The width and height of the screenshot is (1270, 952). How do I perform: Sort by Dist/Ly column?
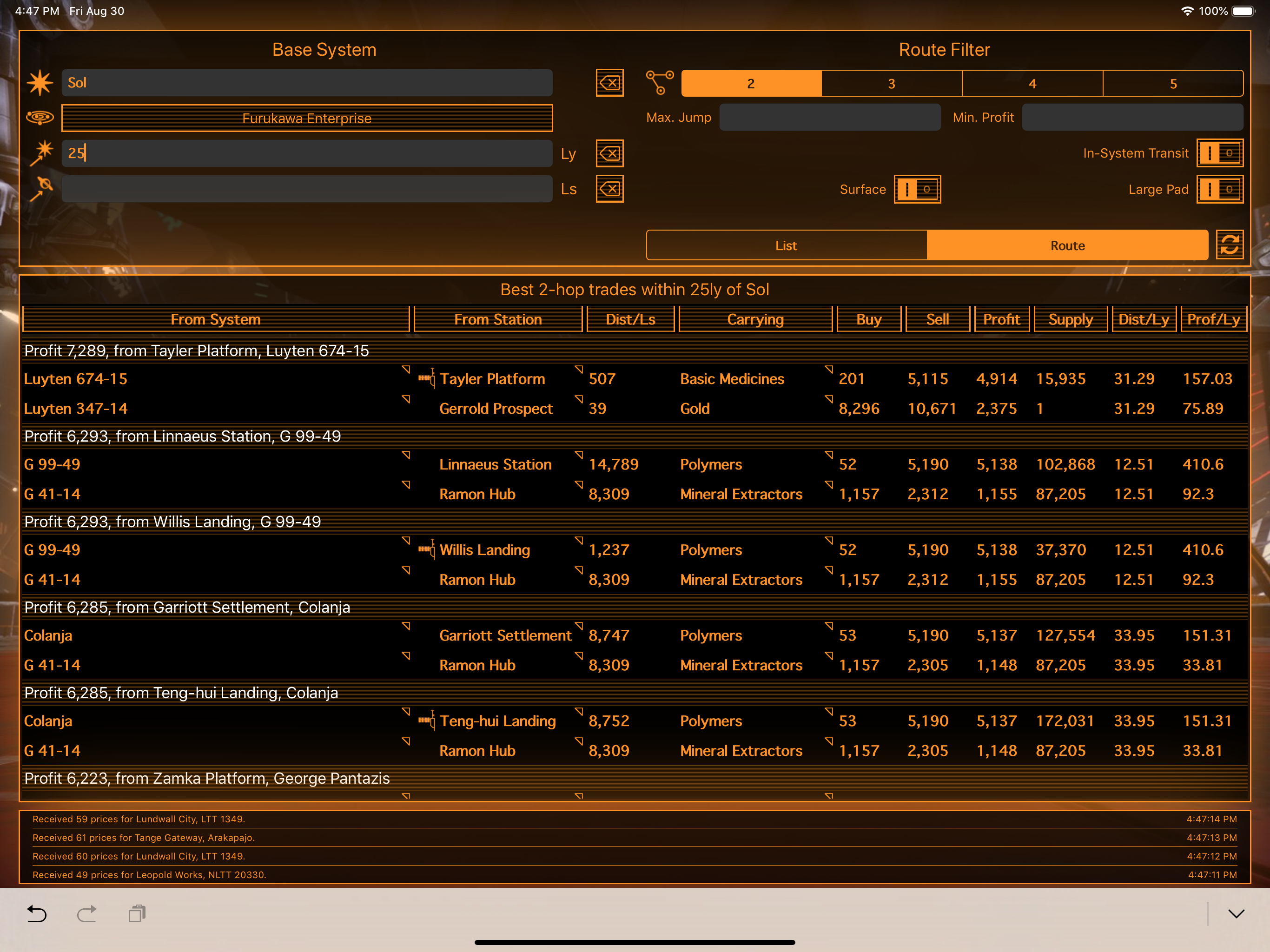coord(1144,319)
